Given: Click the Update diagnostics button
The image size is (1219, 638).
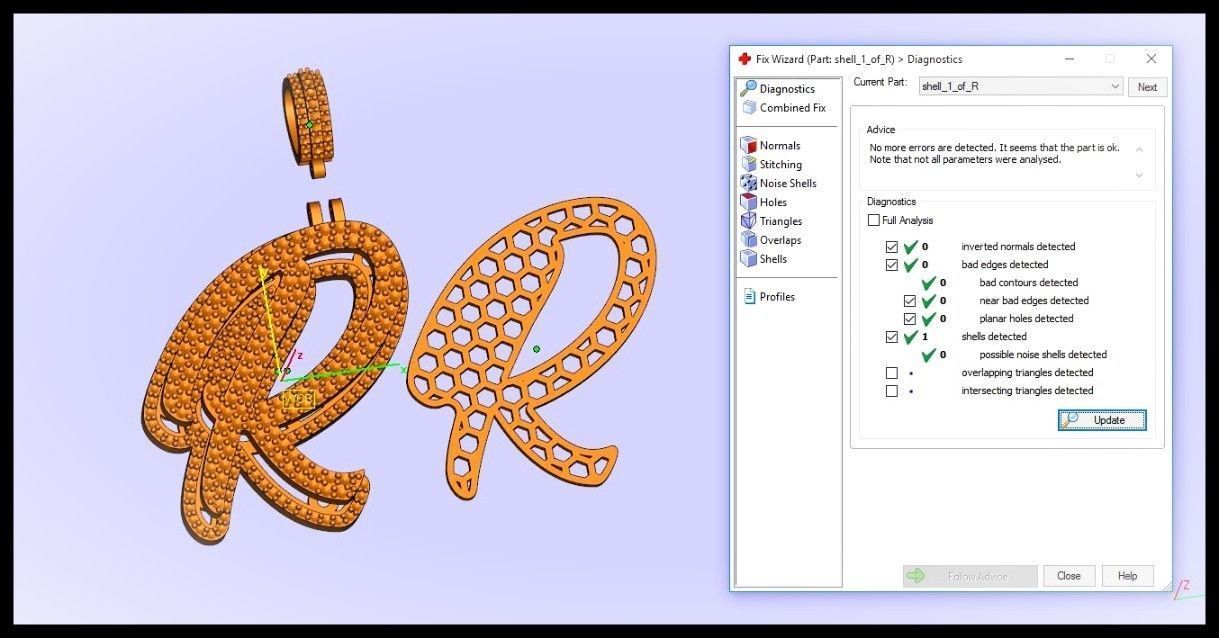Looking at the screenshot, I should [x=1102, y=420].
